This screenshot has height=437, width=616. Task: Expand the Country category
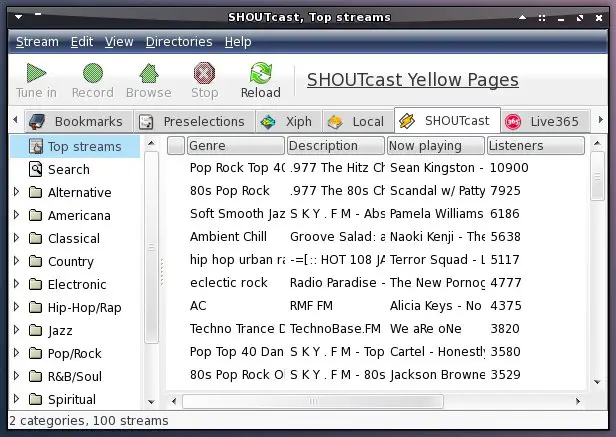16,261
